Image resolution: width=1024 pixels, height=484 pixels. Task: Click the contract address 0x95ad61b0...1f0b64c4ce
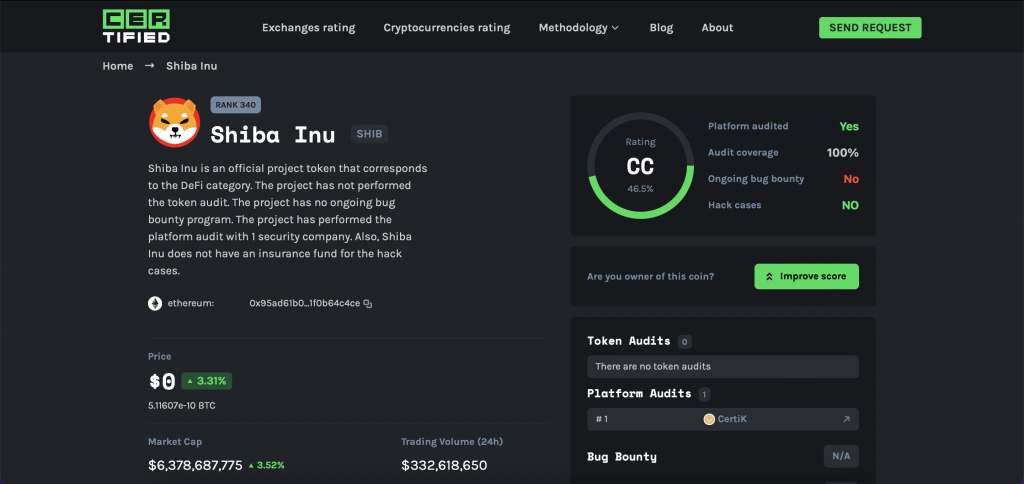click(x=304, y=304)
